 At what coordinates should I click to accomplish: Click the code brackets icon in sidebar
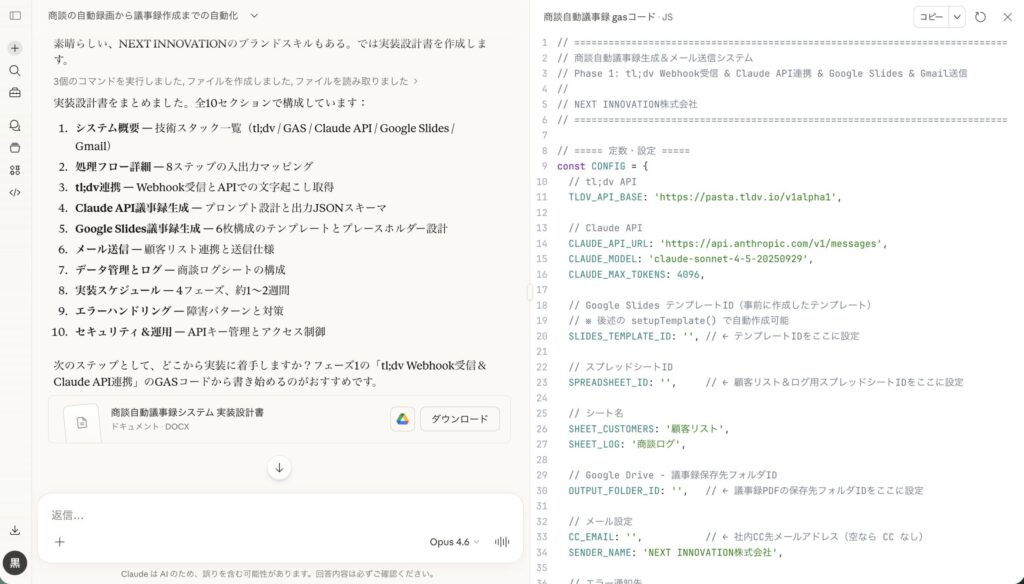pos(15,192)
